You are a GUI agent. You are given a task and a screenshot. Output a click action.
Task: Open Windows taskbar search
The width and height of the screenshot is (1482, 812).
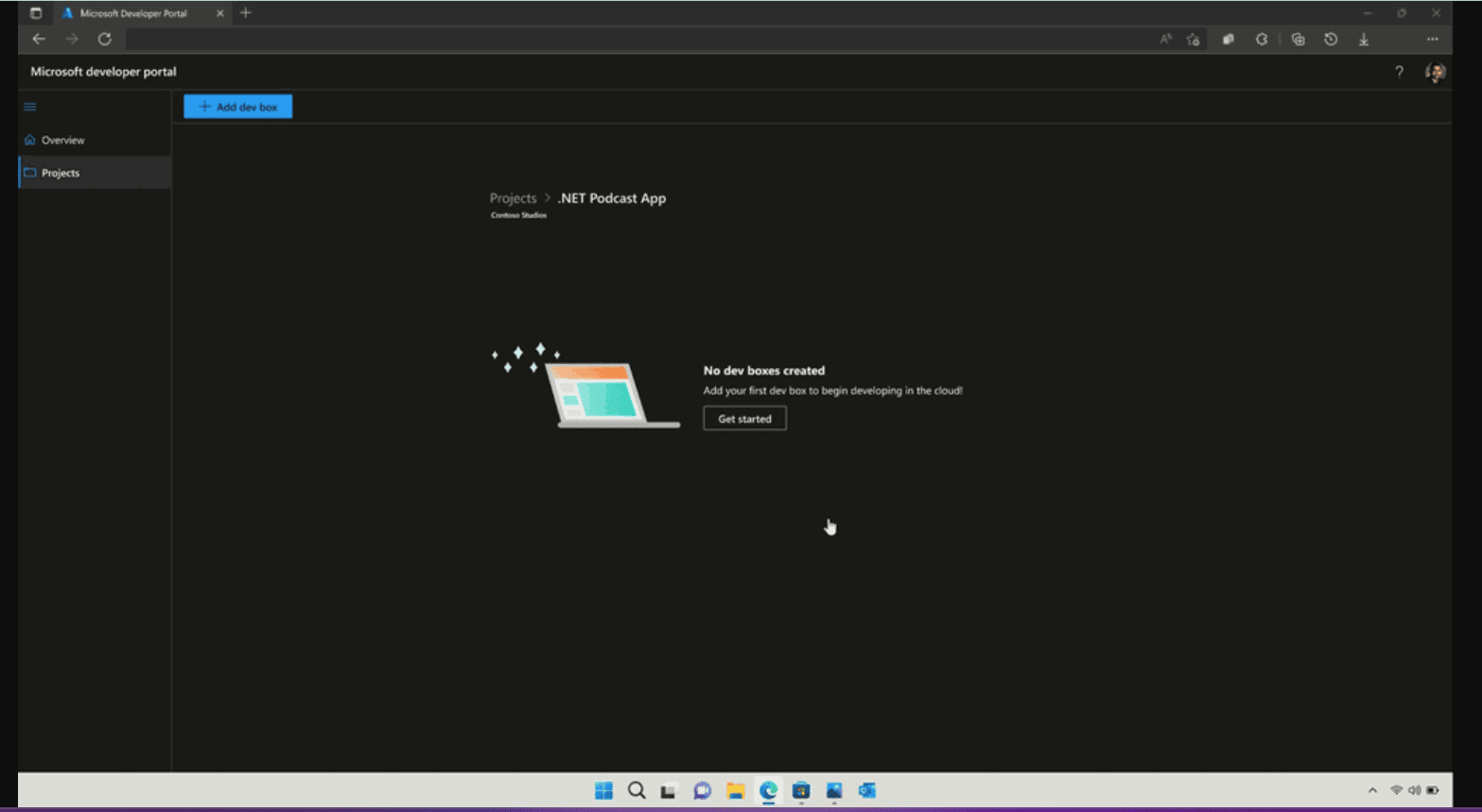point(636,790)
